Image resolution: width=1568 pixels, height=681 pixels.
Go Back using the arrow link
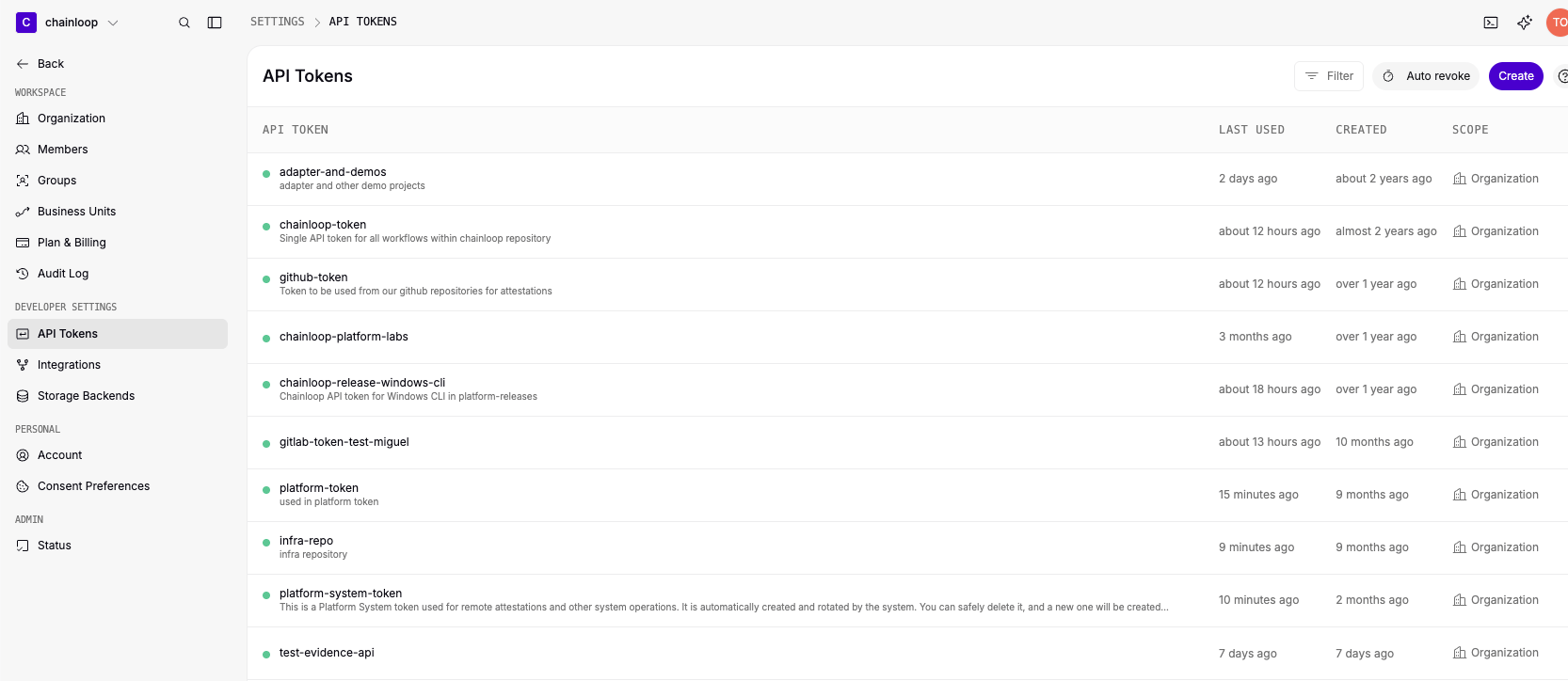pos(40,64)
